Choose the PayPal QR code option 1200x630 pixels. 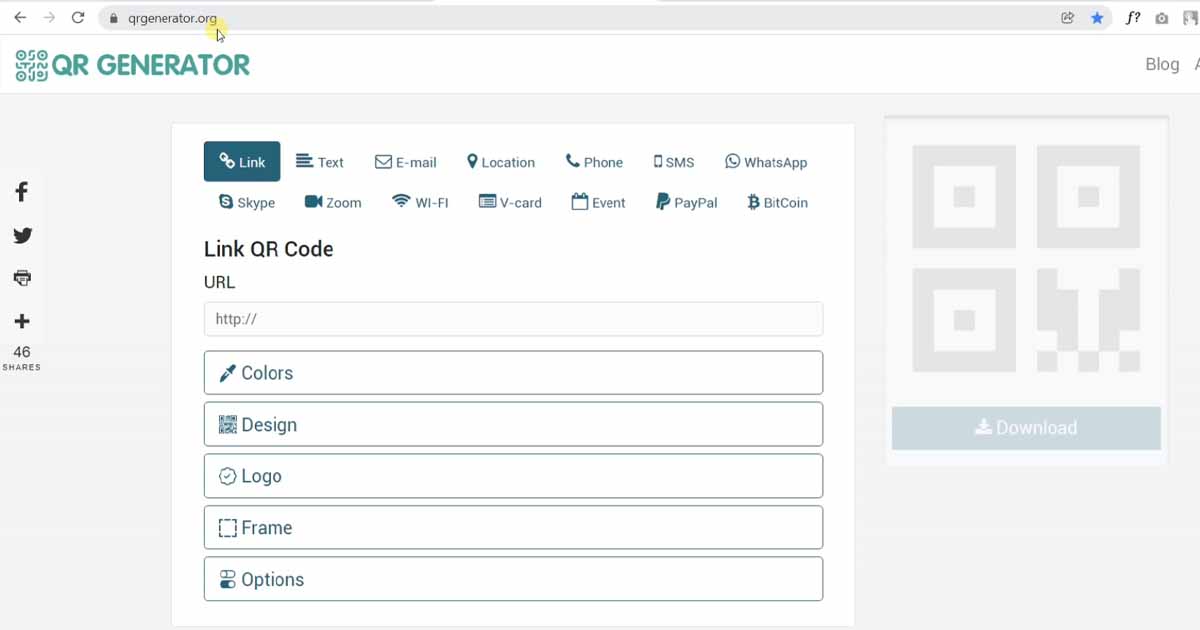[686, 202]
